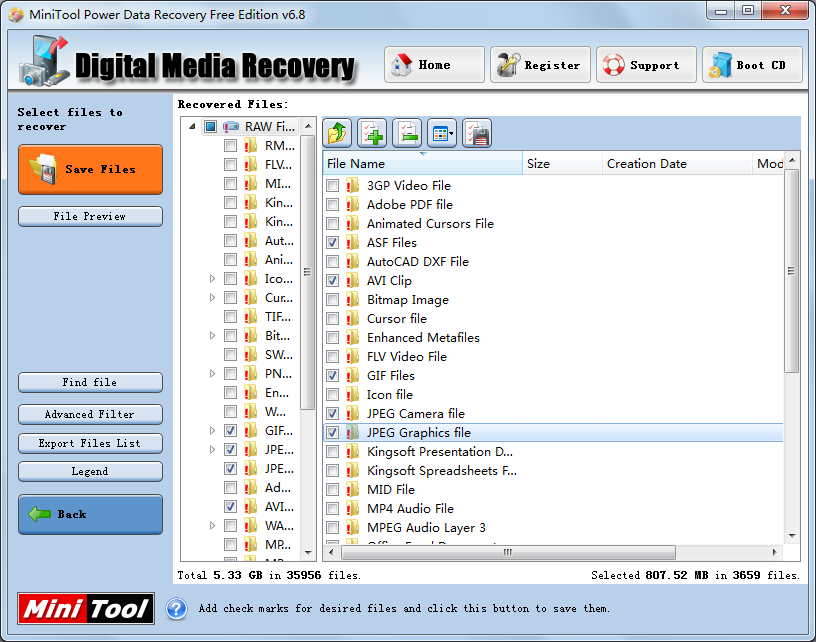Expand the WA... tree node
This screenshot has height=642, width=816.
212,525
